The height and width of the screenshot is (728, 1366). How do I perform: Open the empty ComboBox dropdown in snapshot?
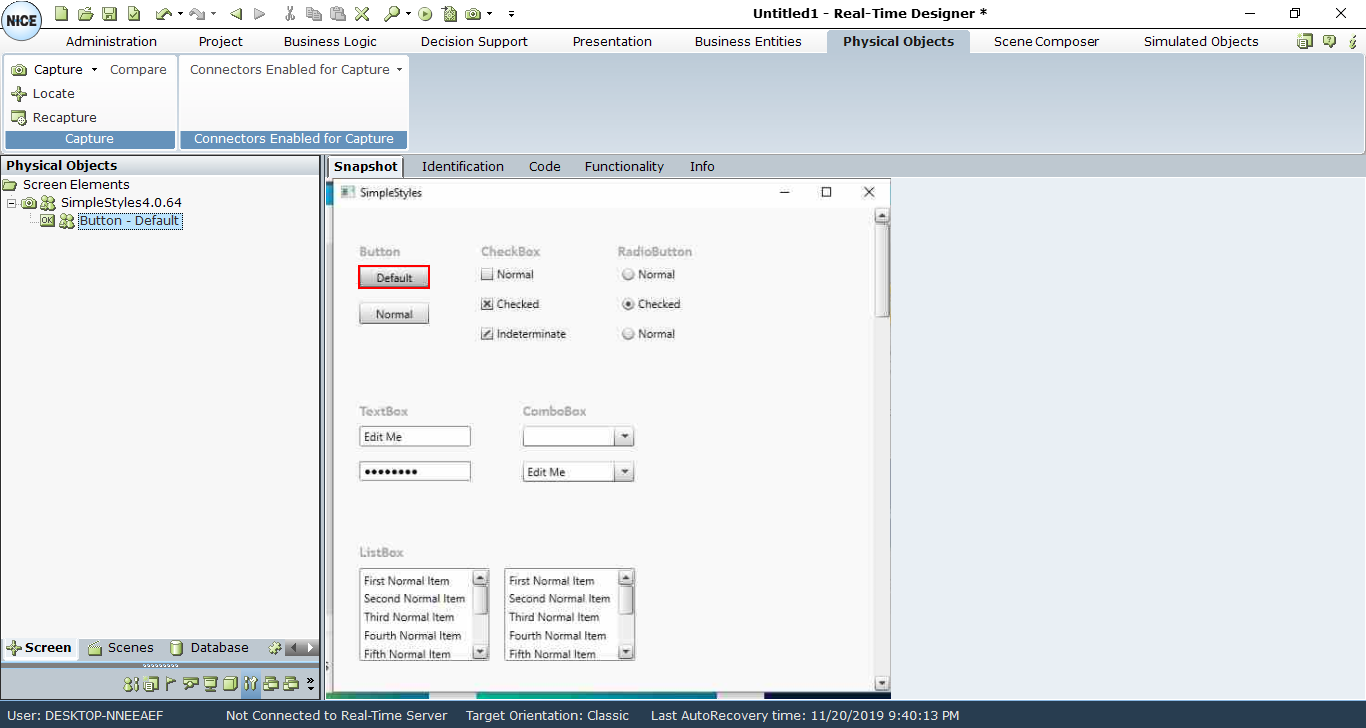[624, 437]
